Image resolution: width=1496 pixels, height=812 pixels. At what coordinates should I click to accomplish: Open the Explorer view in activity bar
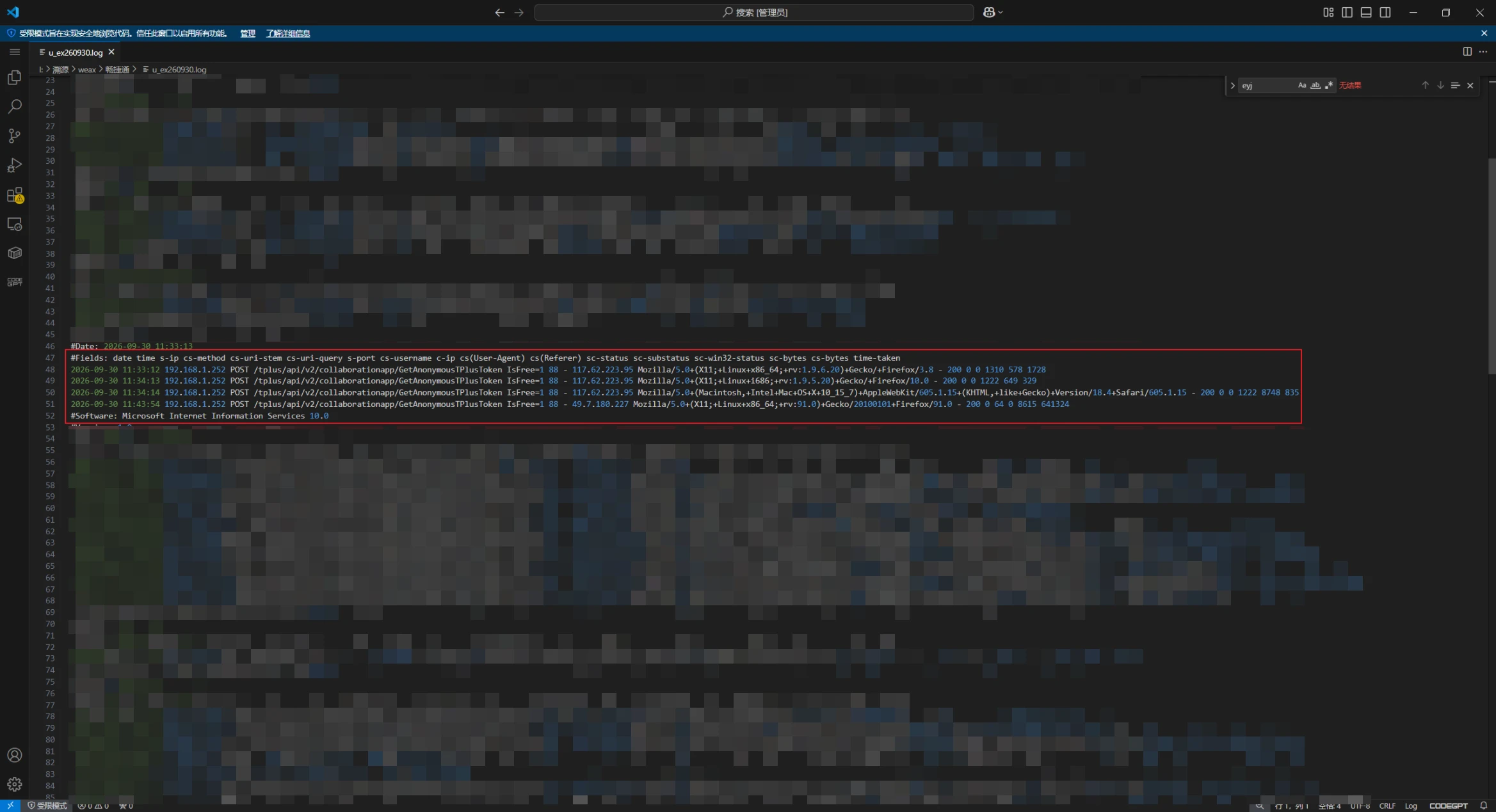pos(14,77)
